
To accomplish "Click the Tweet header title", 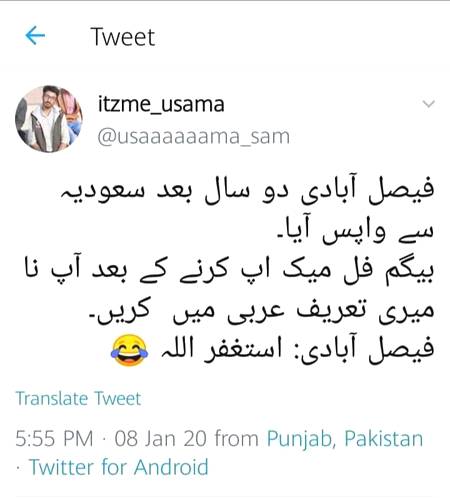I will point(123,37).
